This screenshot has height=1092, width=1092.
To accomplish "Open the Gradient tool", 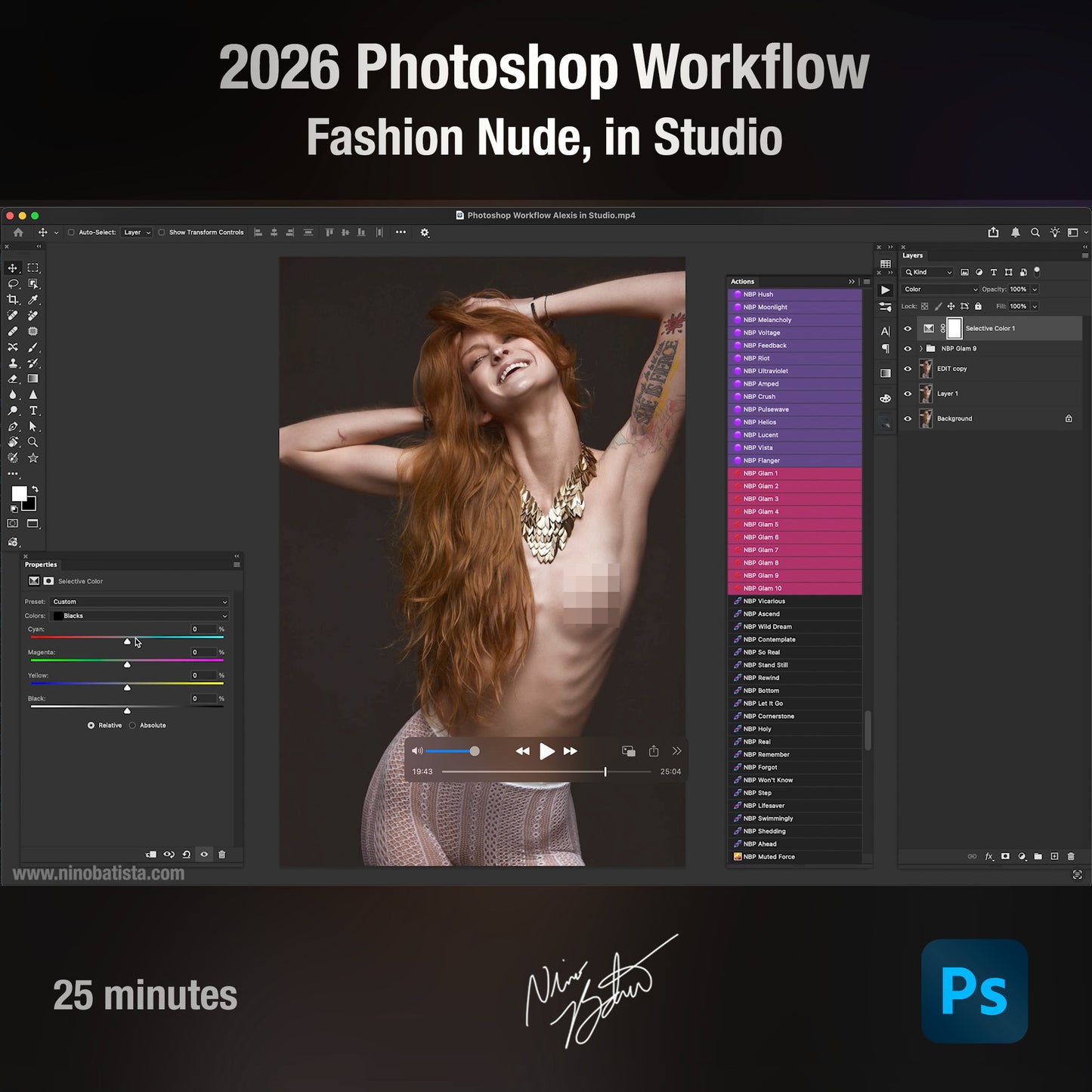I will [x=33, y=379].
